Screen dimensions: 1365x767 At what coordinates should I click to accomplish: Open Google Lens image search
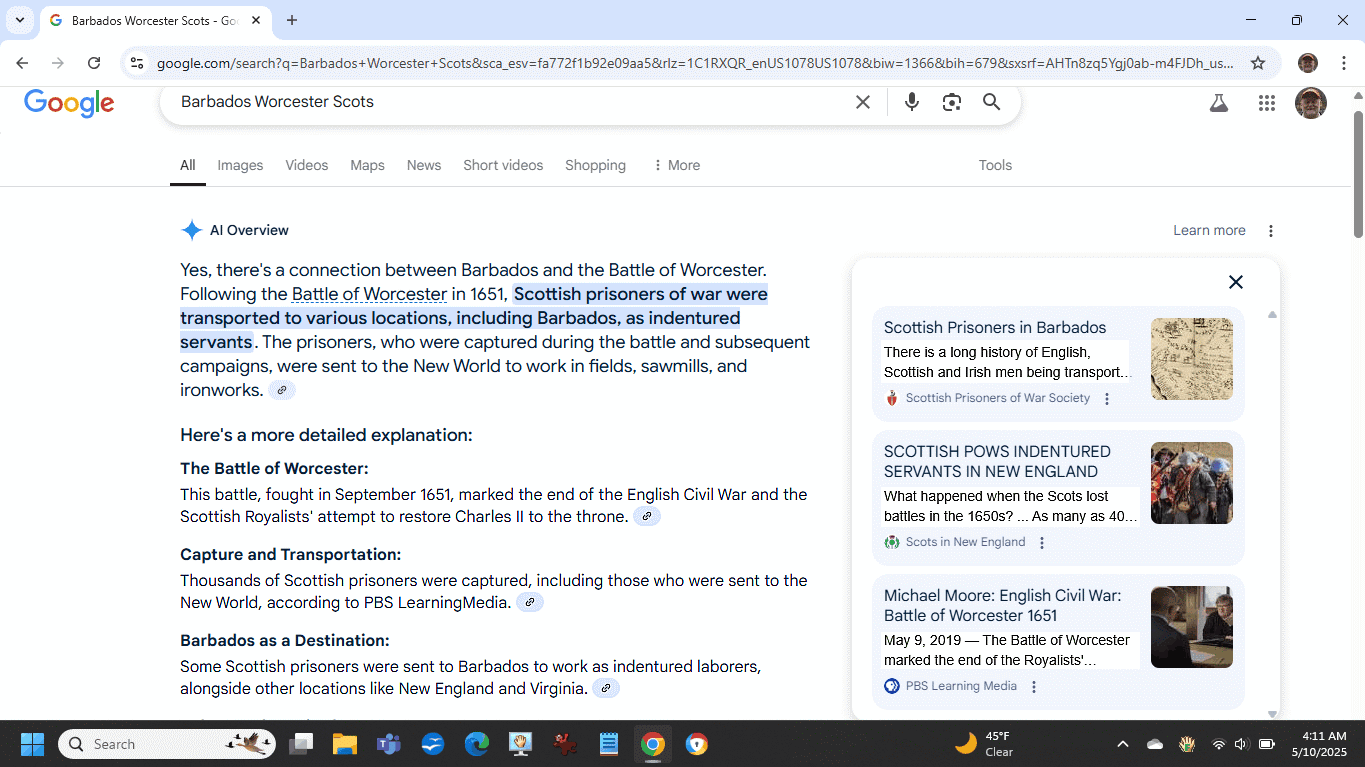[951, 102]
